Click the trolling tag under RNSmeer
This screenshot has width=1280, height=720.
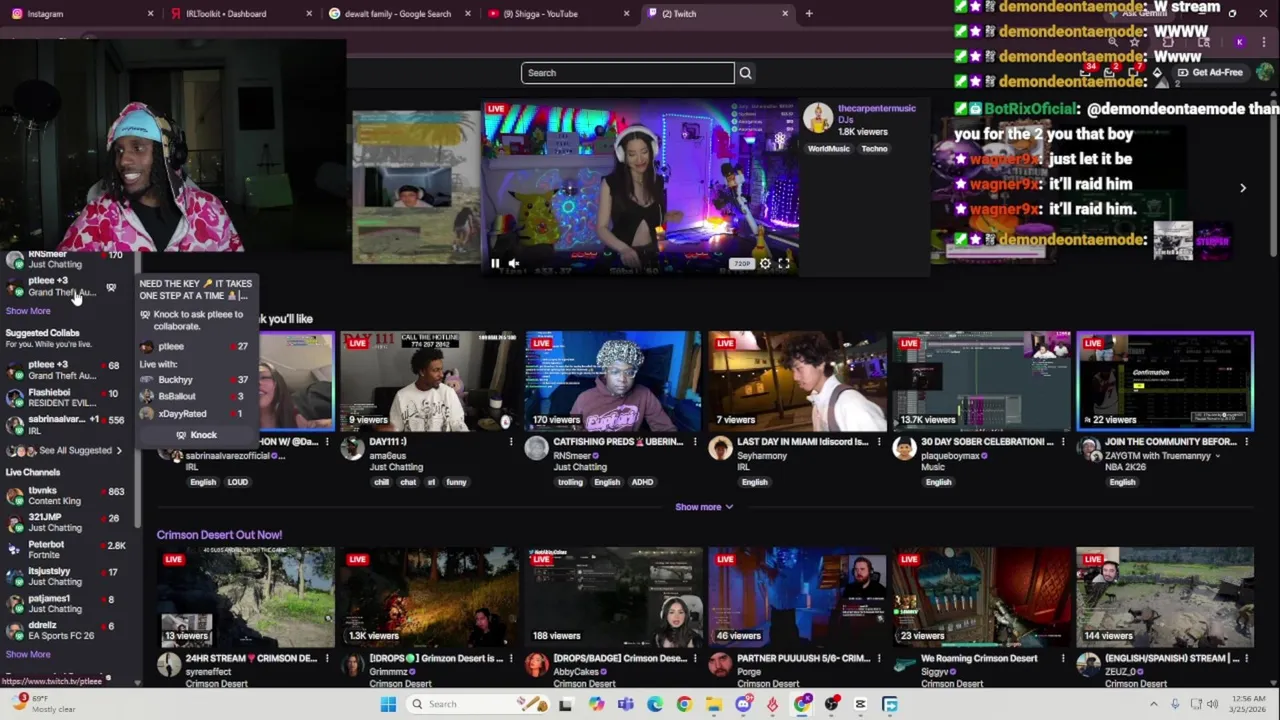click(x=570, y=482)
